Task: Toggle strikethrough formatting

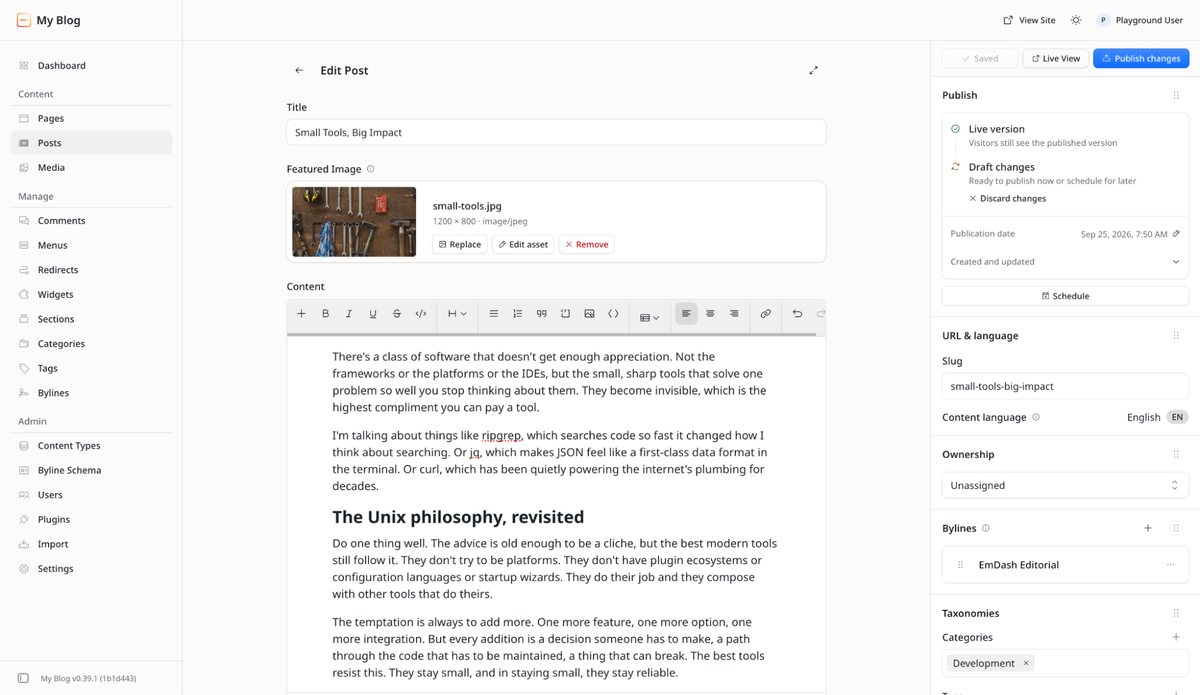Action: [x=397, y=313]
